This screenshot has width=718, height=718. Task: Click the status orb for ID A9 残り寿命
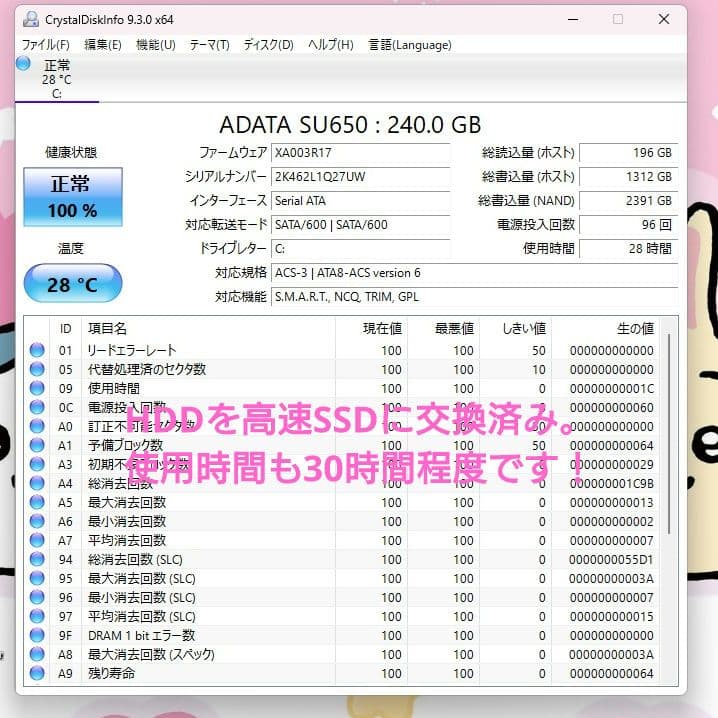point(37,673)
